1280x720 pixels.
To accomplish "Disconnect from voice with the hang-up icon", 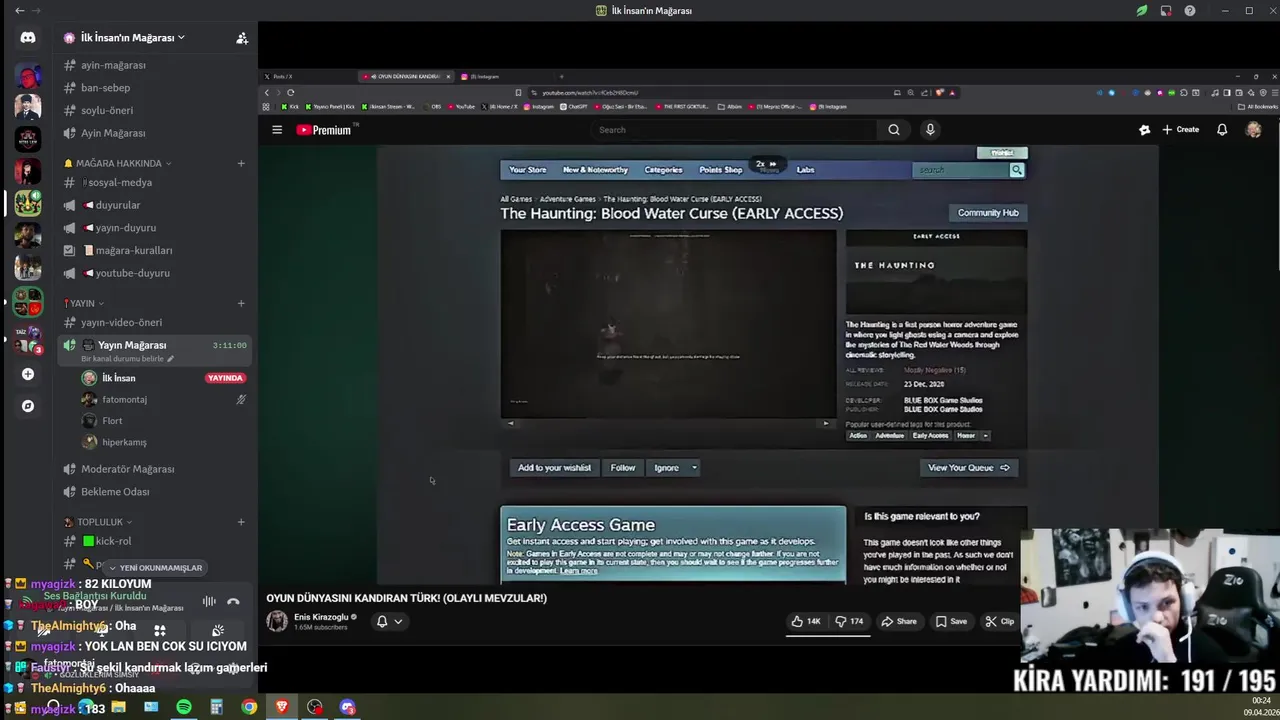I will [x=233, y=601].
